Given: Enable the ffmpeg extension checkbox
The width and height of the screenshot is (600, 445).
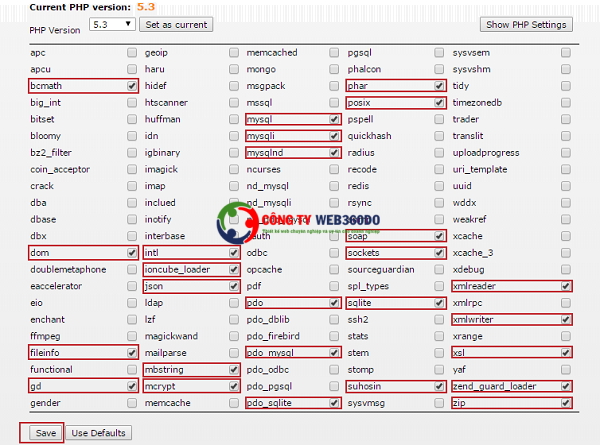Looking at the screenshot, I should pos(132,336).
